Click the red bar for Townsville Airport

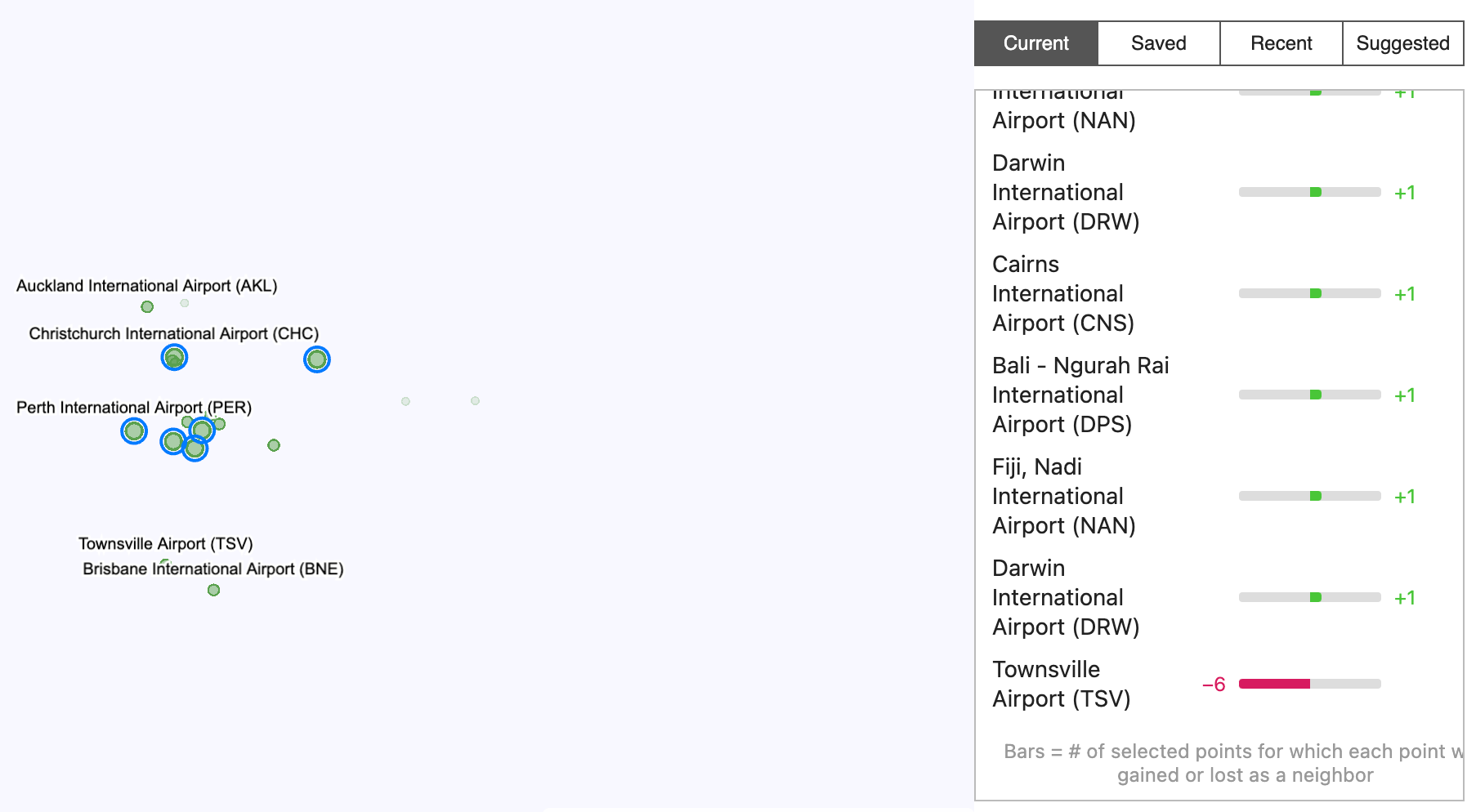click(x=1274, y=684)
